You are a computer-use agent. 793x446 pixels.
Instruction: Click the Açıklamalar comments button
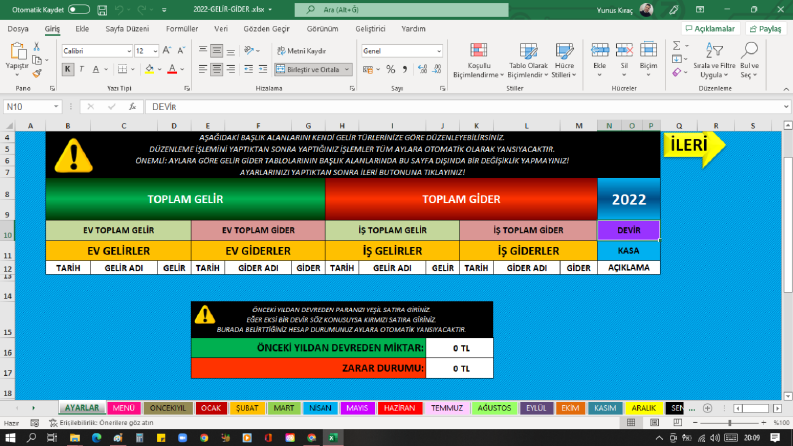[x=711, y=29]
